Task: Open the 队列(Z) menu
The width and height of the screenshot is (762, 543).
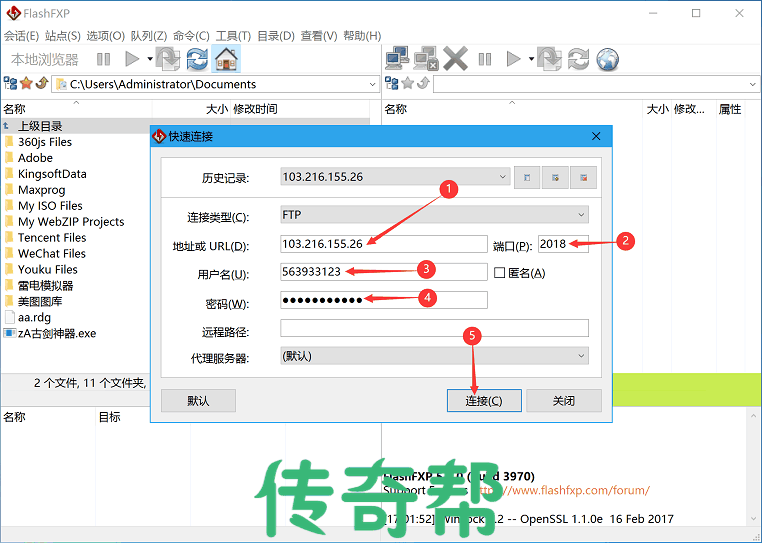Action: click(x=149, y=36)
